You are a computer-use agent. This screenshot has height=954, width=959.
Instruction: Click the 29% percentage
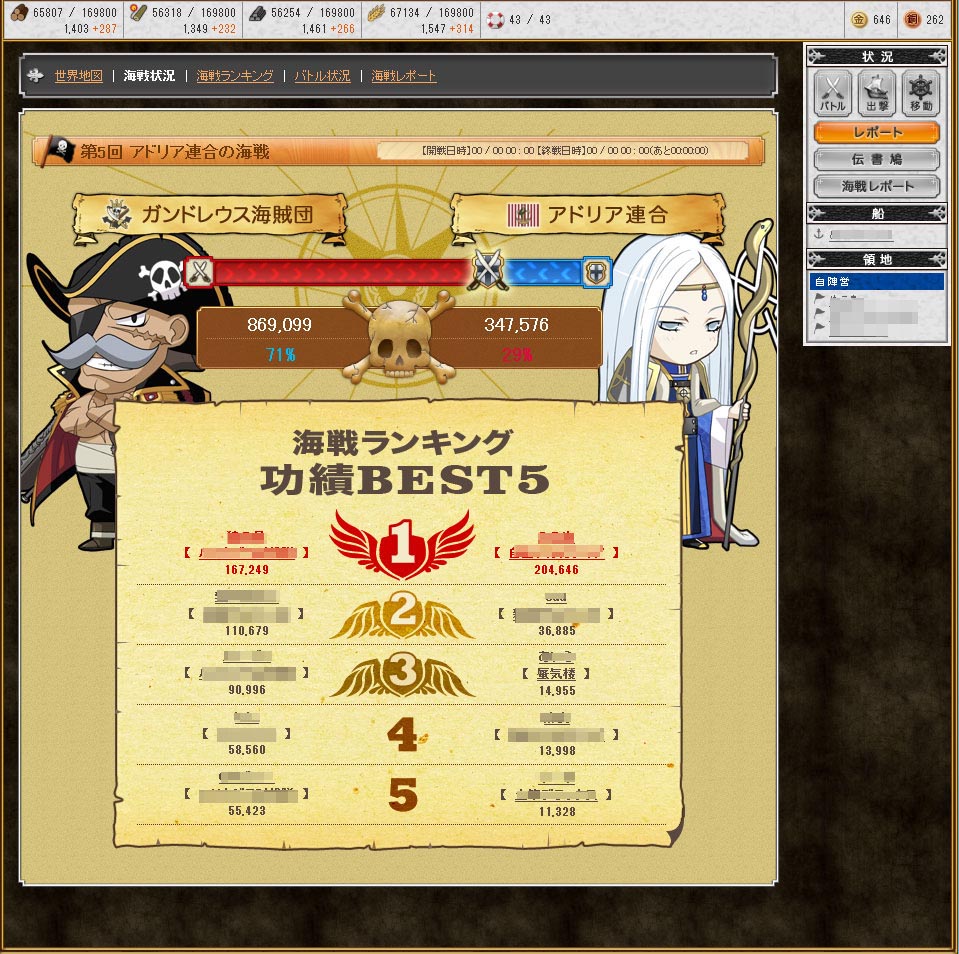(517, 355)
